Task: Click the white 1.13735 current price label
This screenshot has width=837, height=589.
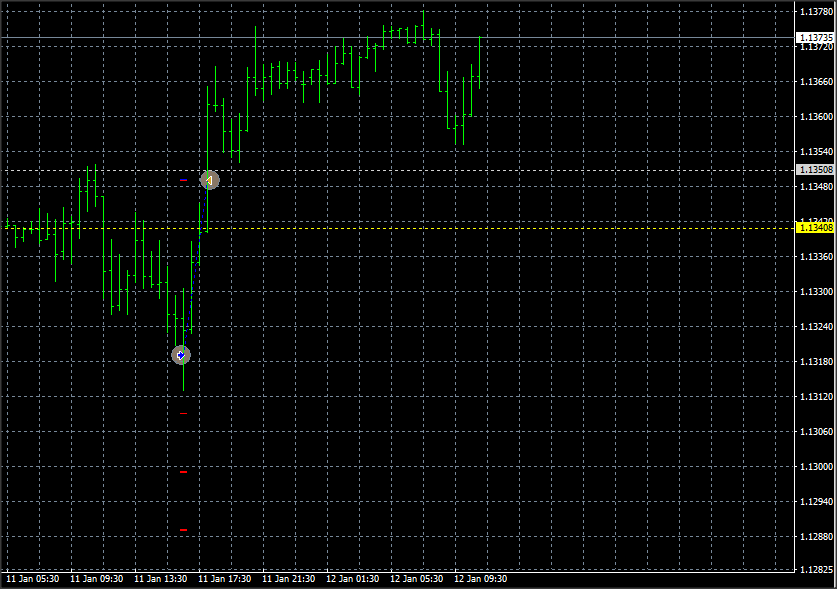Action: tap(815, 37)
